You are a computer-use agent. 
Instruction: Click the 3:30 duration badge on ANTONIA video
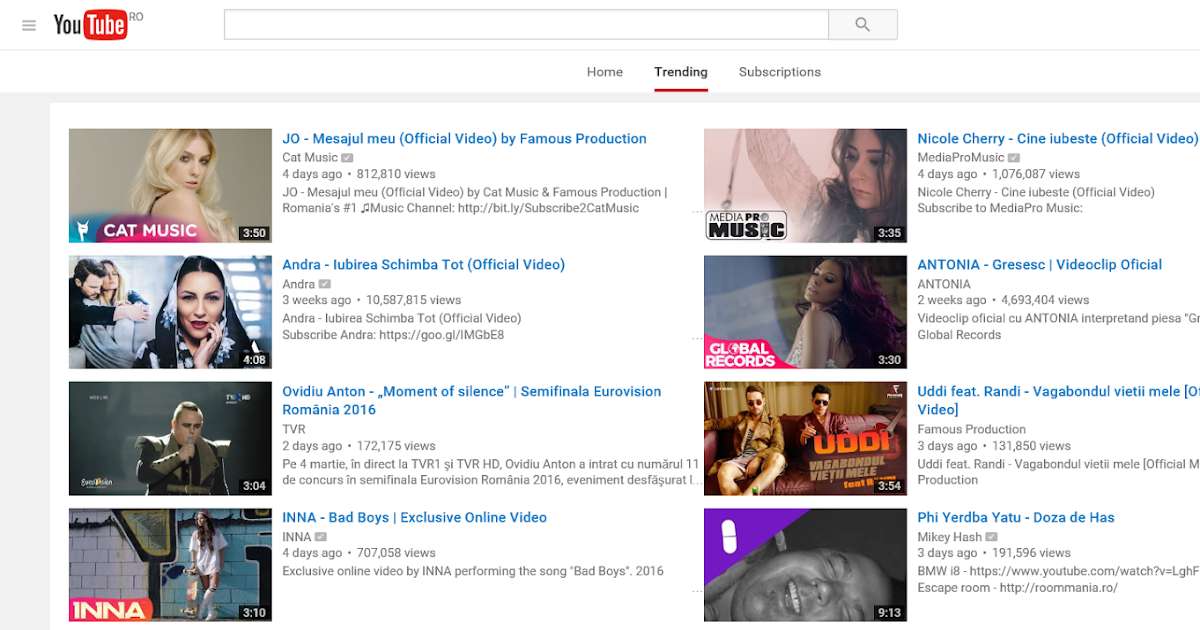click(x=889, y=360)
